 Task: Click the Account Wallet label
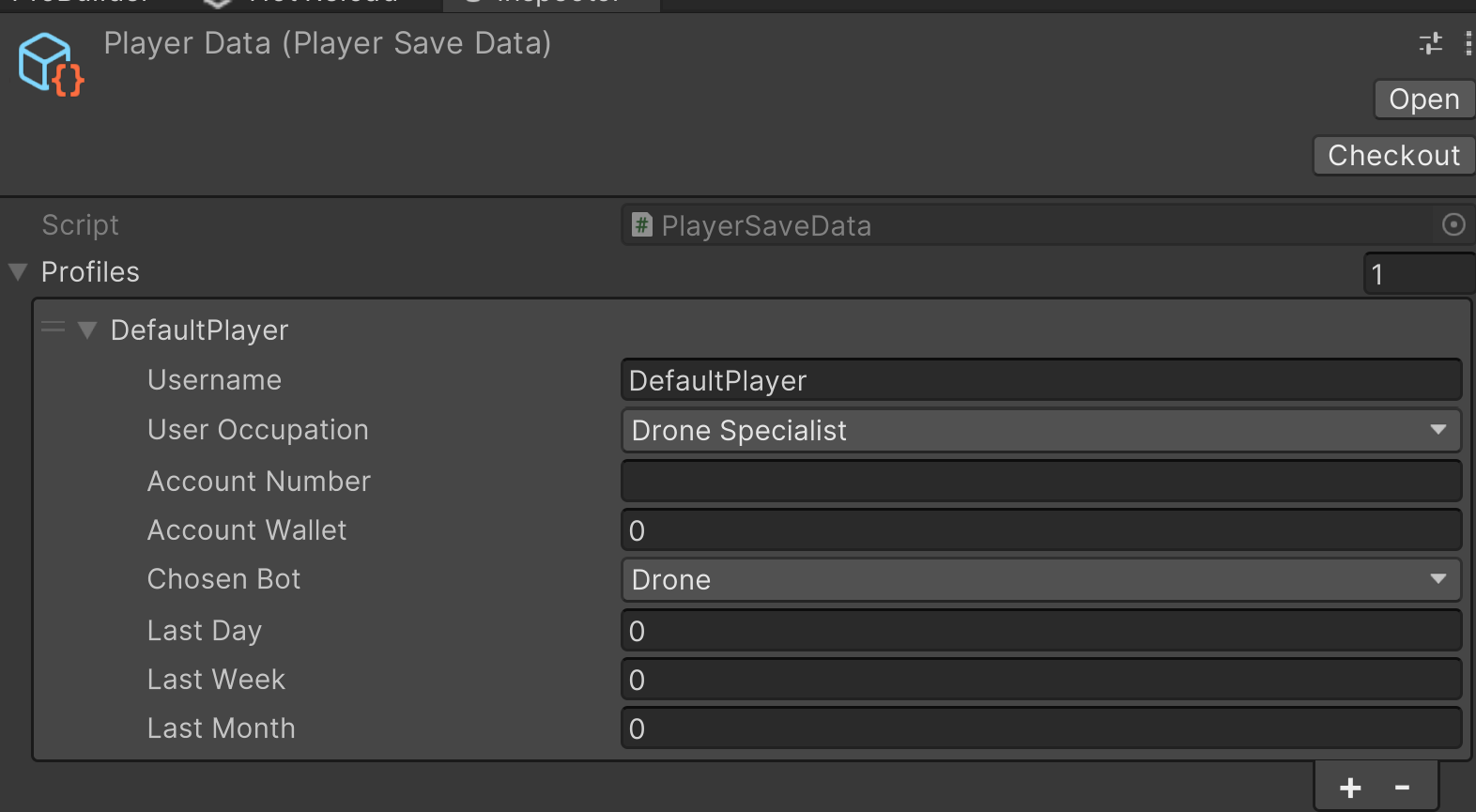click(x=247, y=530)
